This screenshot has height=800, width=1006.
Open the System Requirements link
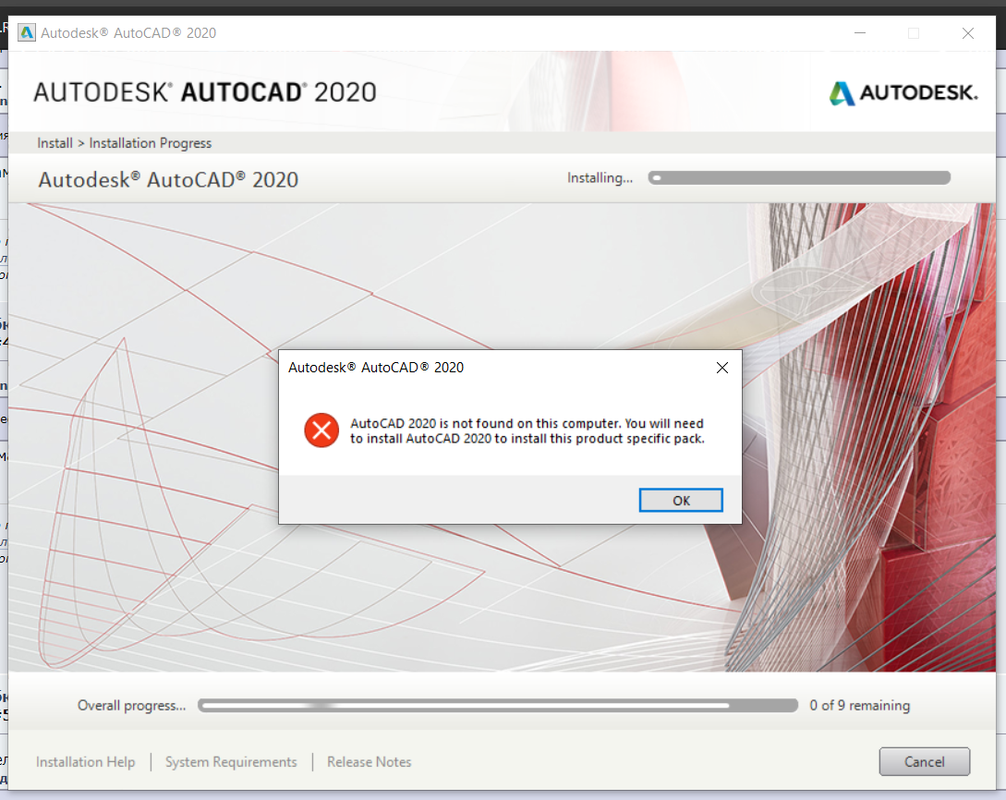231,762
